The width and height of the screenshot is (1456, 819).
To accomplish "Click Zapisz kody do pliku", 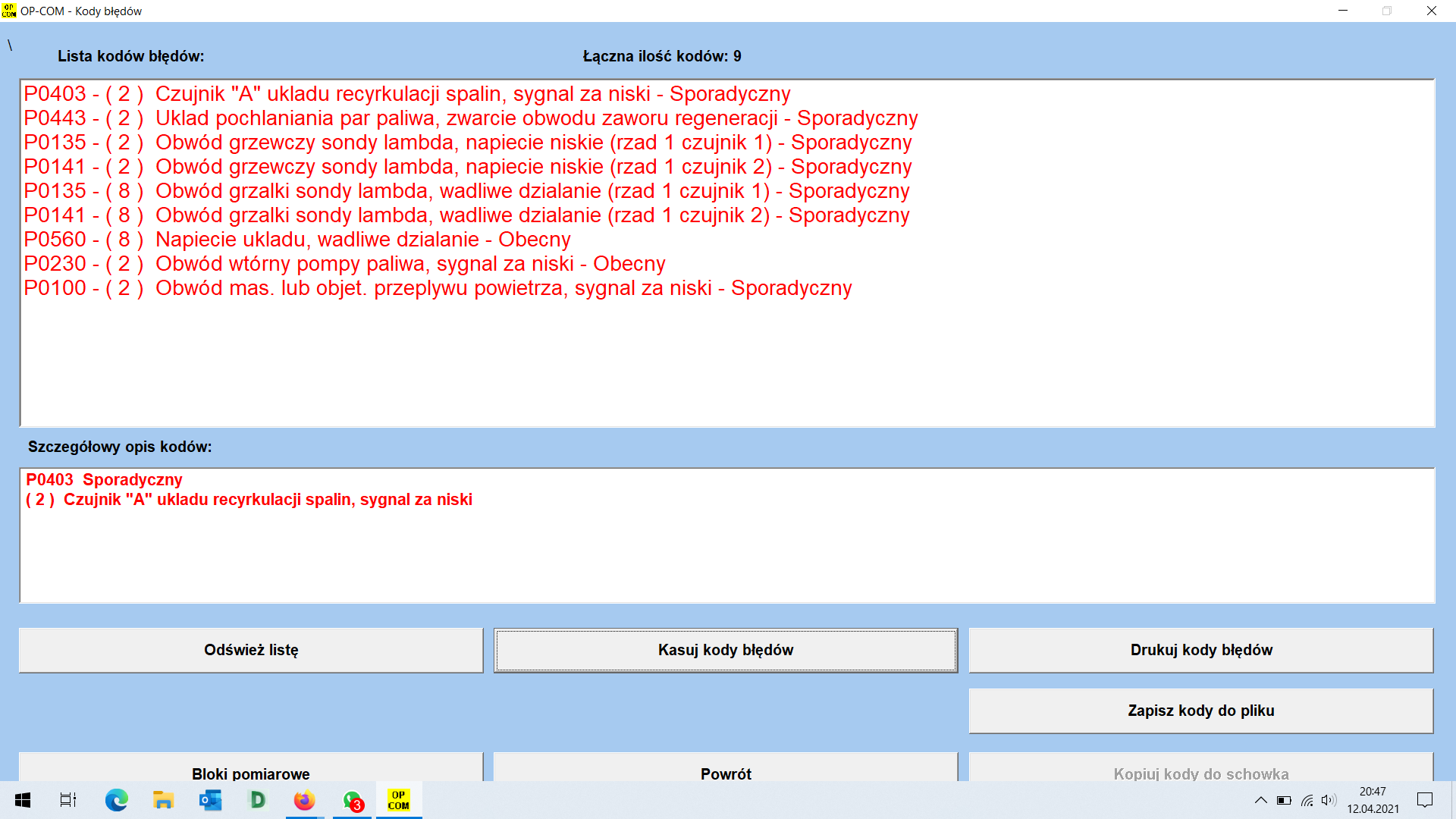I will (1200, 711).
